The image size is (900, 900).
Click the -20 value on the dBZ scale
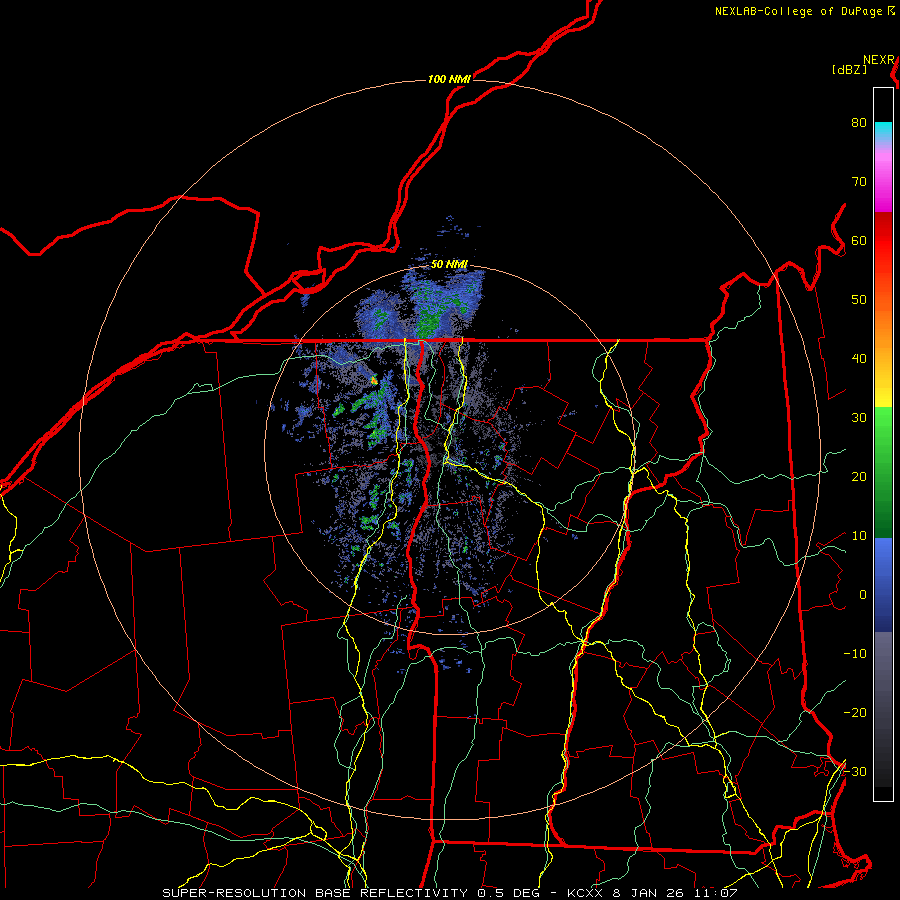pos(855,713)
